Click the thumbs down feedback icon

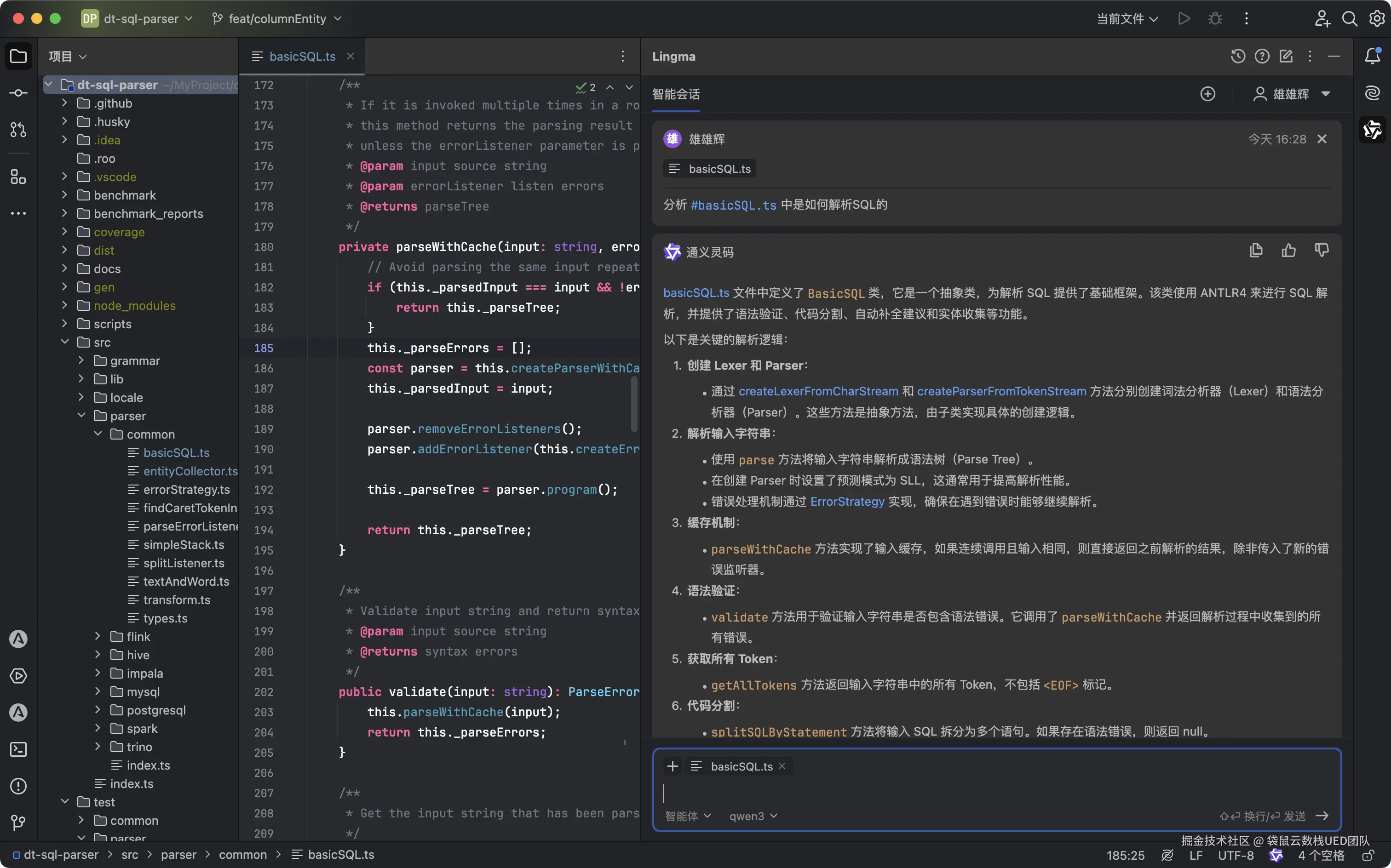1322,251
